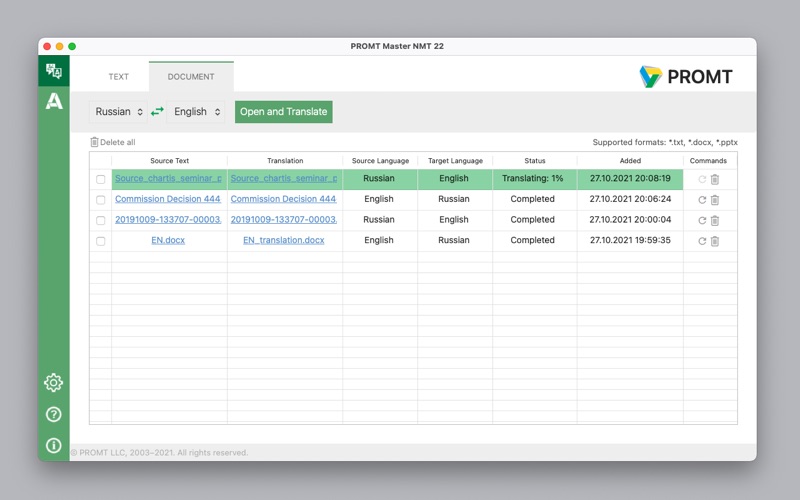Viewport: 800px width, 500px height.
Task: Open the EN.docx source link
Action: (168, 240)
